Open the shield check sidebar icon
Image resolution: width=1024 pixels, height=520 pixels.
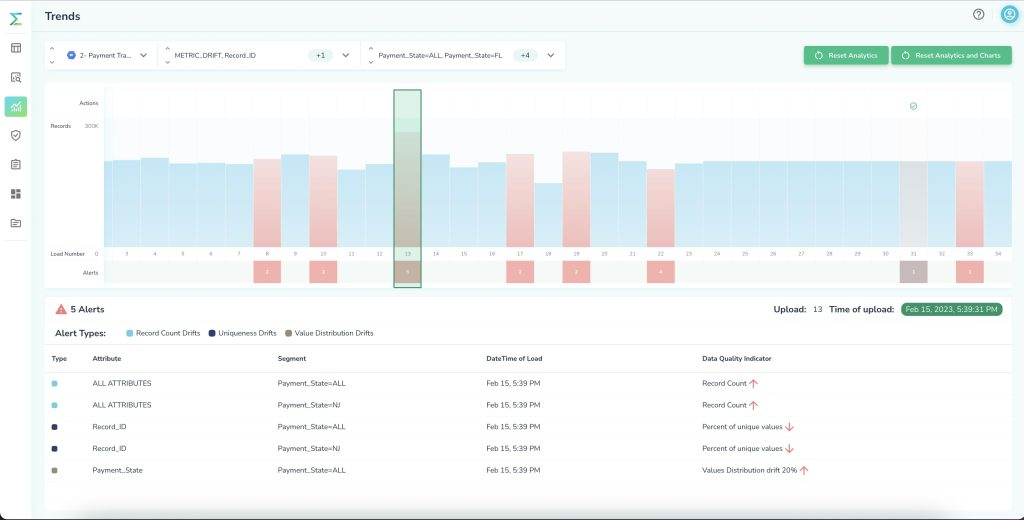[x=15, y=135]
